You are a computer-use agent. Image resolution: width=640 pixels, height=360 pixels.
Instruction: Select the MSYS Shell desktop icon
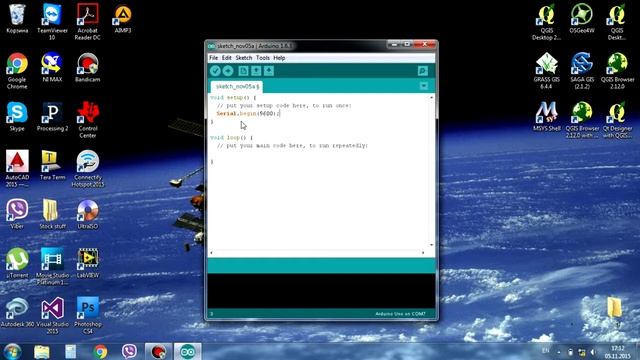pyautogui.click(x=546, y=117)
